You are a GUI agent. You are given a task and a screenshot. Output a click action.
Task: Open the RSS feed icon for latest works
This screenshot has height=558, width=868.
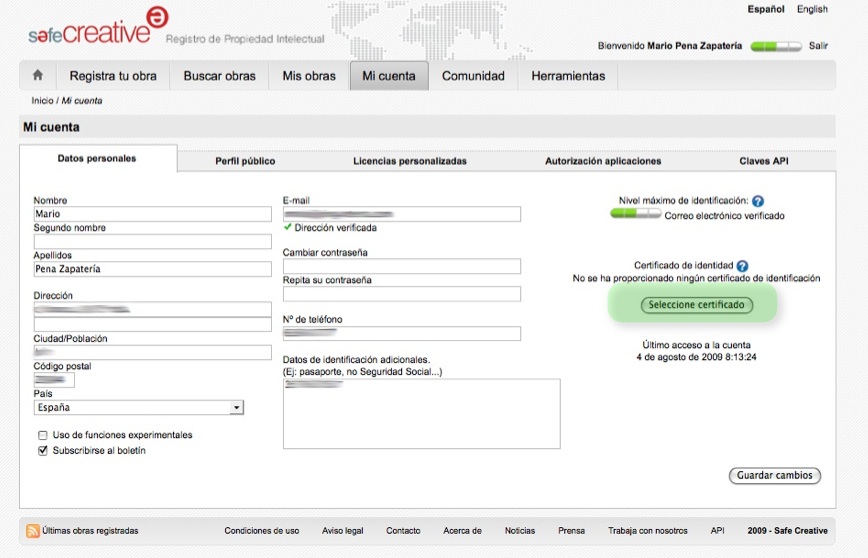(33, 531)
